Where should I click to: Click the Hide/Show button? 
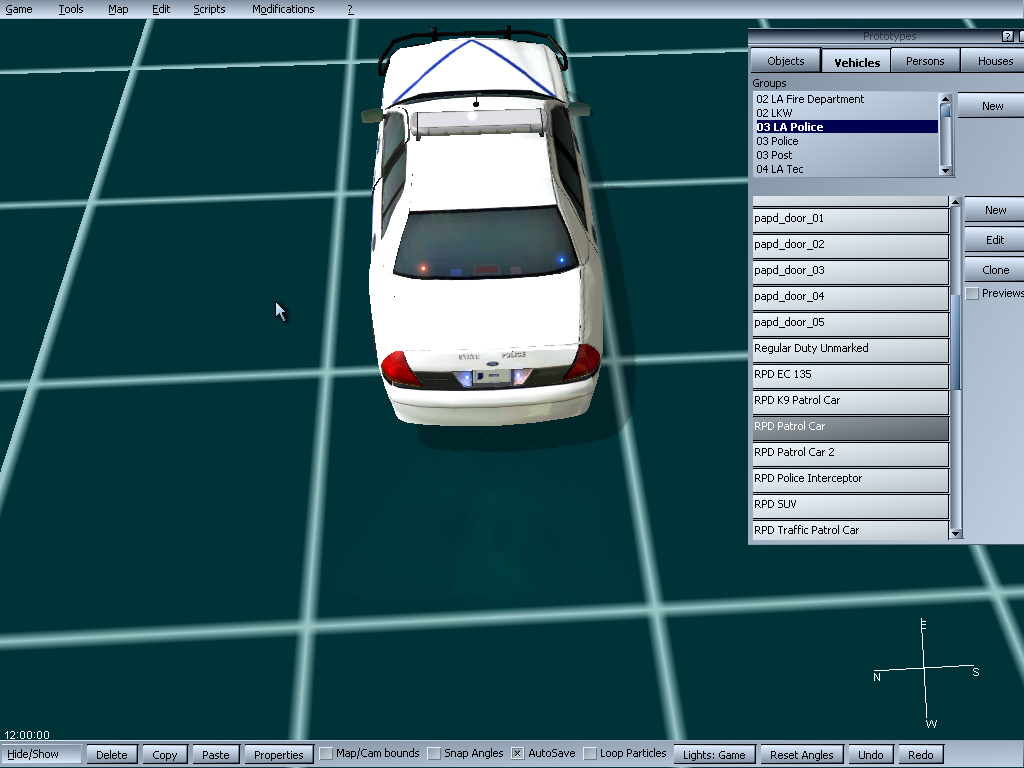(40, 754)
